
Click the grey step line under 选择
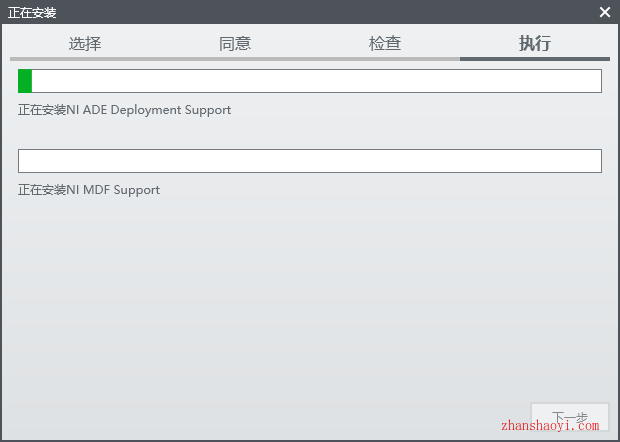click(85, 59)
